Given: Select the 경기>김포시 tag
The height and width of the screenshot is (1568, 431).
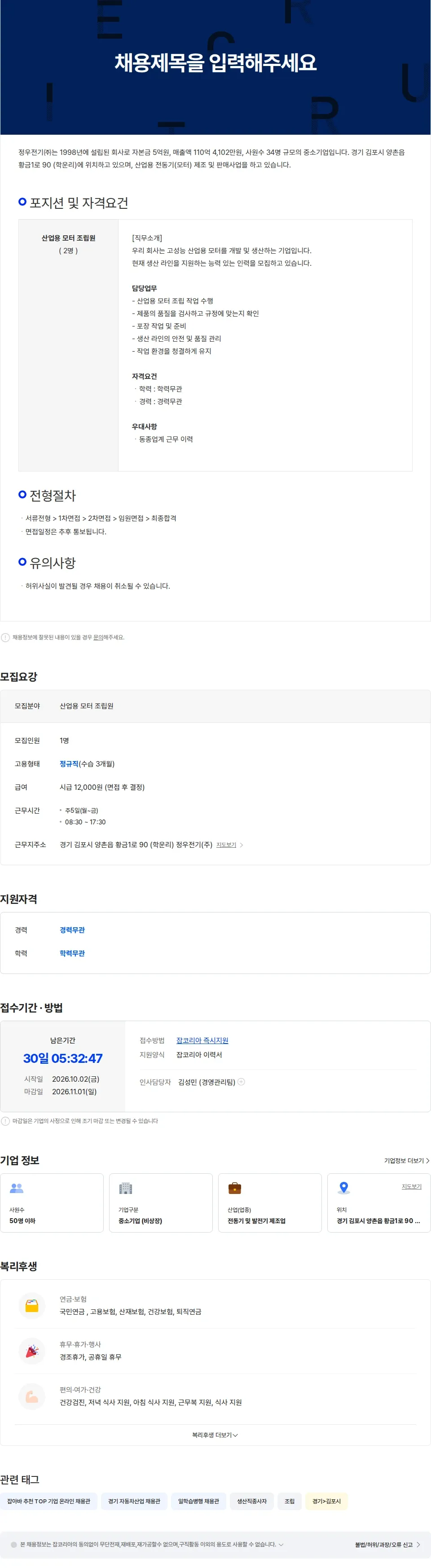Looking at the screenshot, I should 327,1501.
